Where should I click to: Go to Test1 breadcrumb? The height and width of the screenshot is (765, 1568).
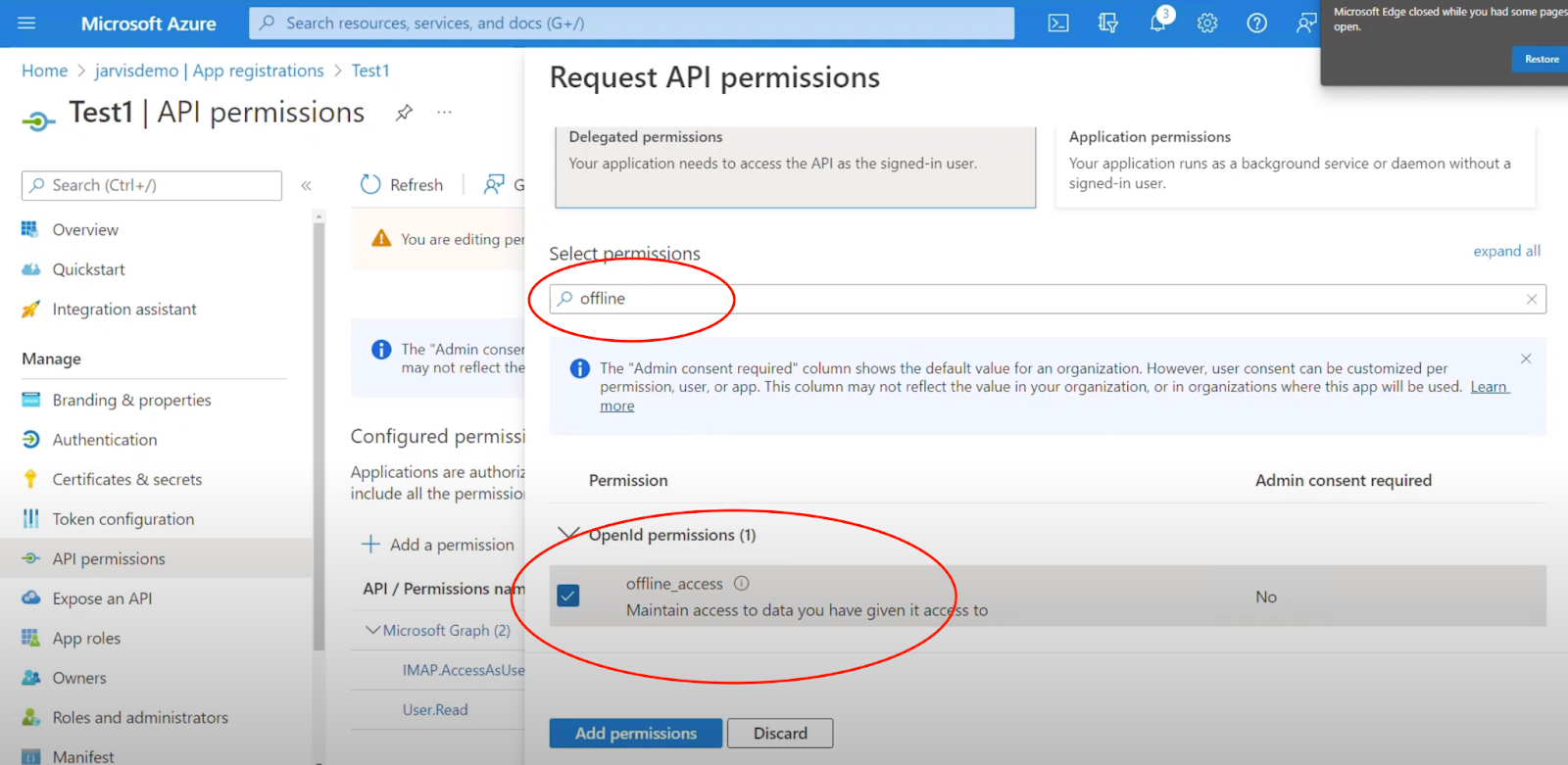pyautogui.click(x=370, y=71)
